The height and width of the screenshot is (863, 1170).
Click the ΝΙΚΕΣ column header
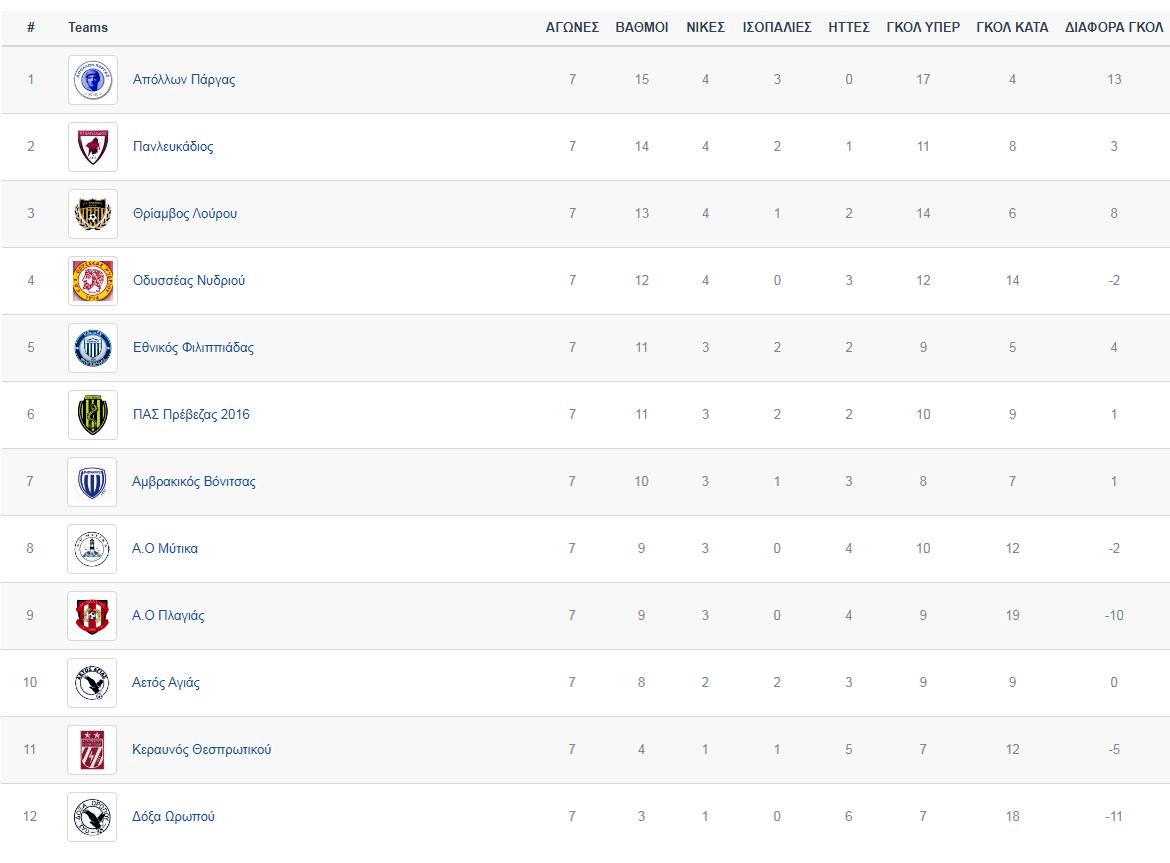point(705,28)
